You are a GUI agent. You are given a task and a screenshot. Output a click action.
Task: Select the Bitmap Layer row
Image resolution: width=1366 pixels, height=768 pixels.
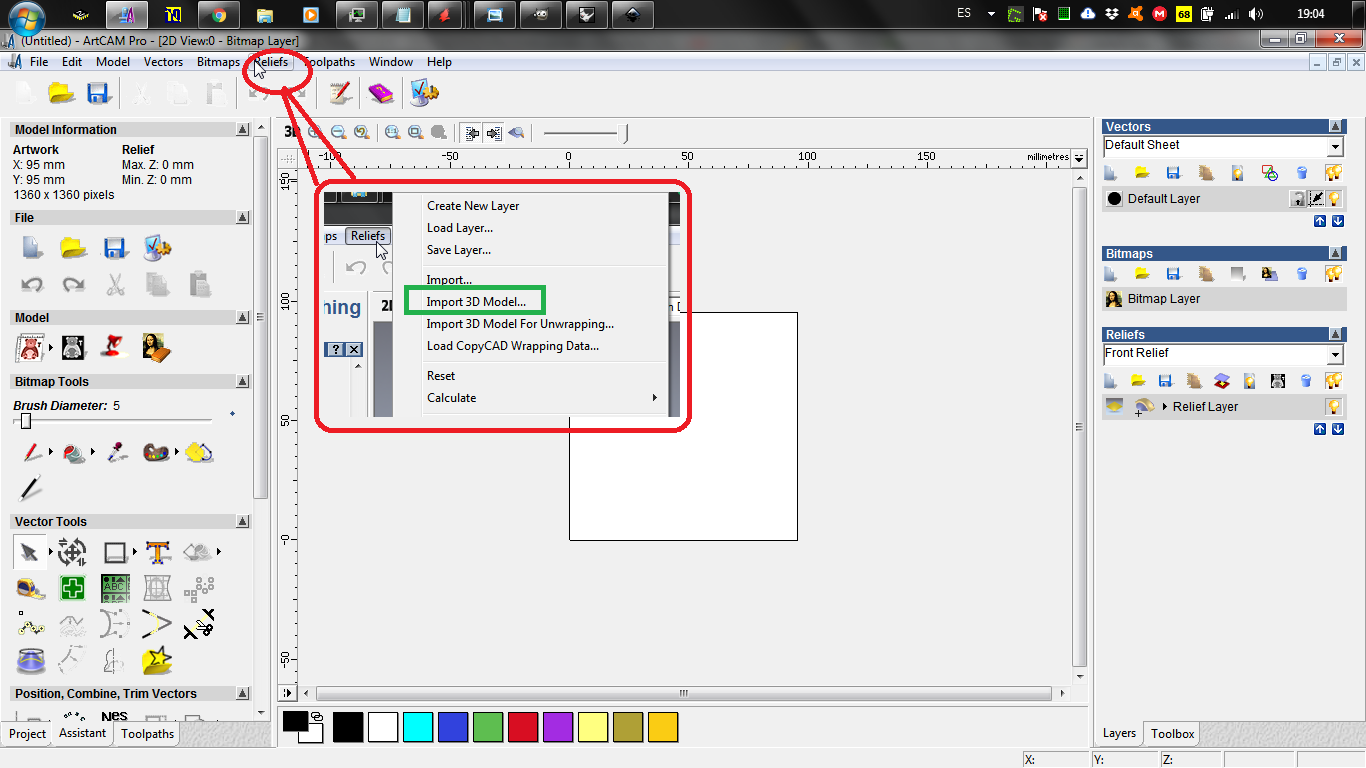1224,299
